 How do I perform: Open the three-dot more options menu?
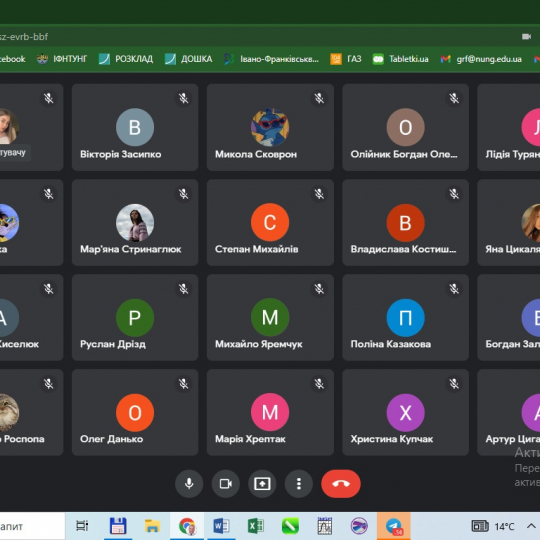299,484
